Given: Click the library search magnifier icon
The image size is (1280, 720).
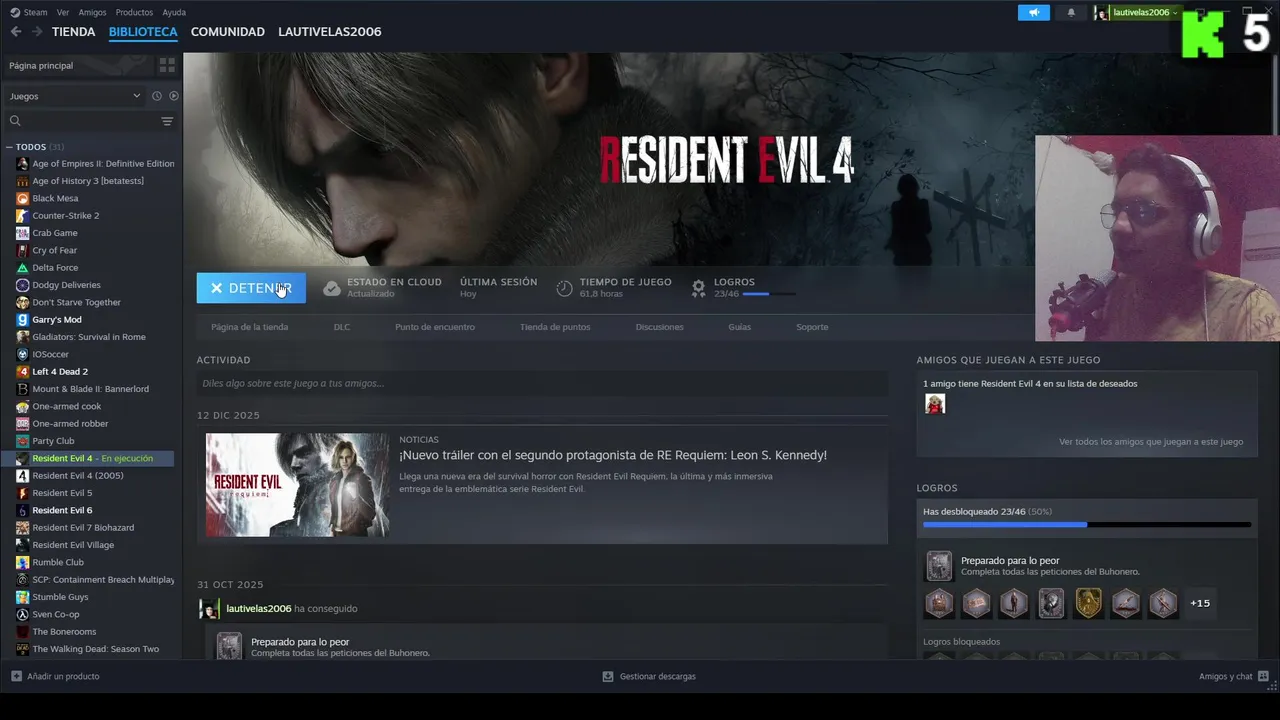Looking at the screenshot, I should tap(15, 121).
